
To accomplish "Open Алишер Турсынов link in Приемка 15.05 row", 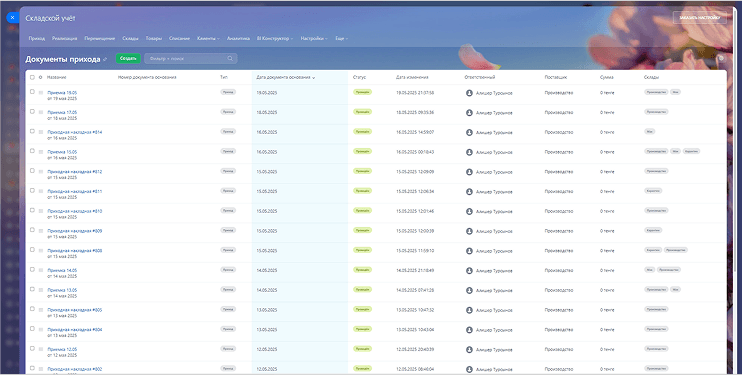I will pos(494,152).
